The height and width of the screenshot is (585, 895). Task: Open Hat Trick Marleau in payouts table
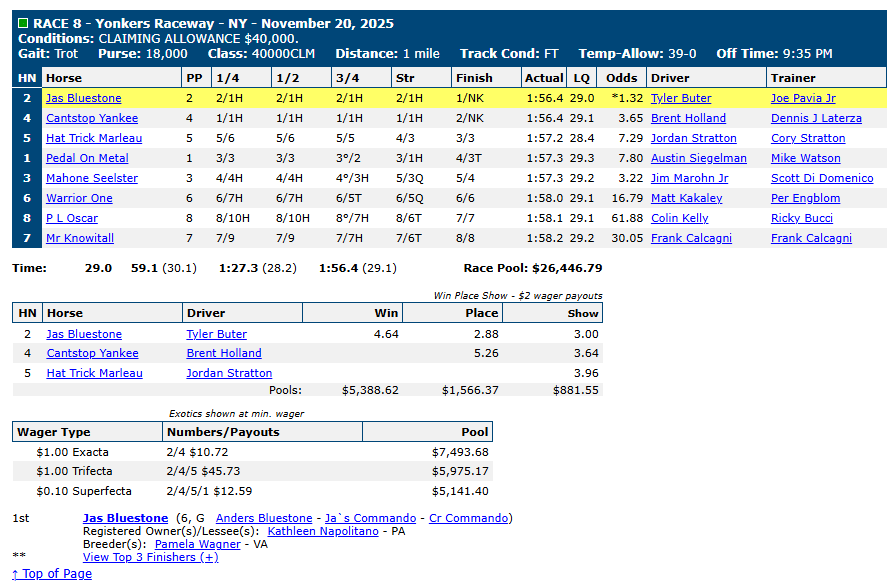pyautogui.click(x=94, y=373)
